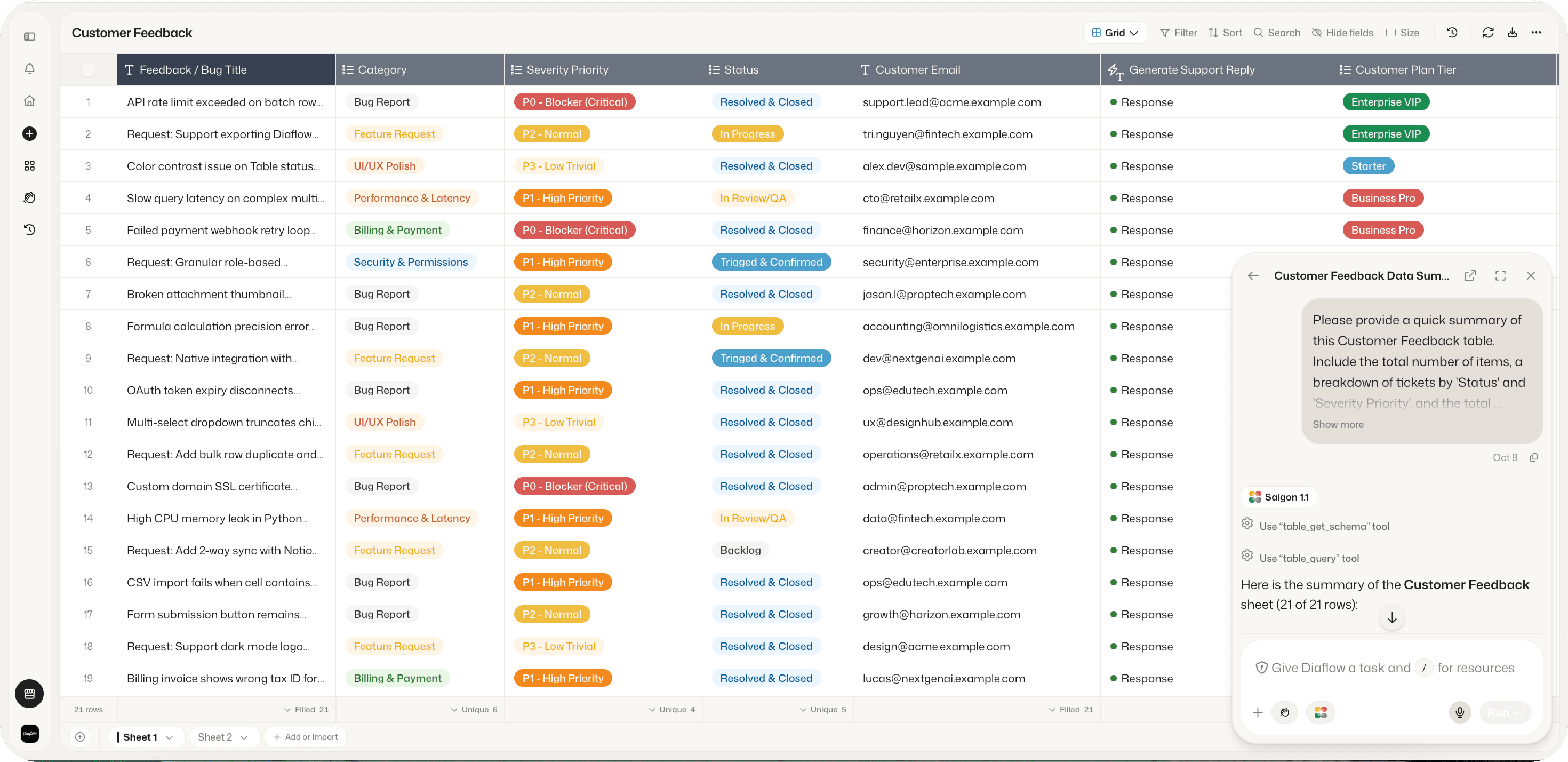The height and width of the screenshot is (762, 1568).
Task: Open the Grid view dropdown
Action: [x=1115, y=33]
